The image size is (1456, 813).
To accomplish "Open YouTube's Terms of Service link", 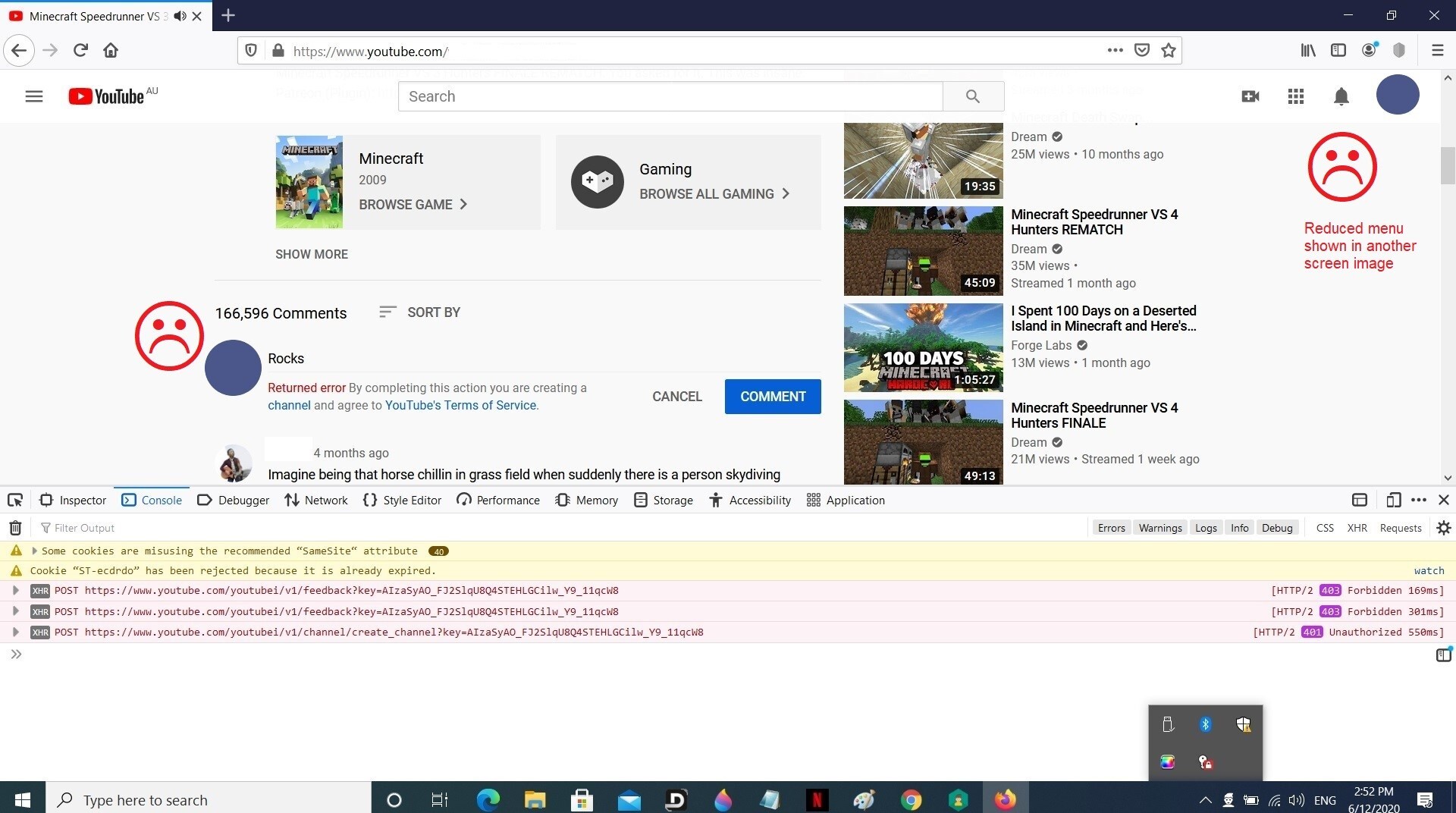I will (461, 406).
